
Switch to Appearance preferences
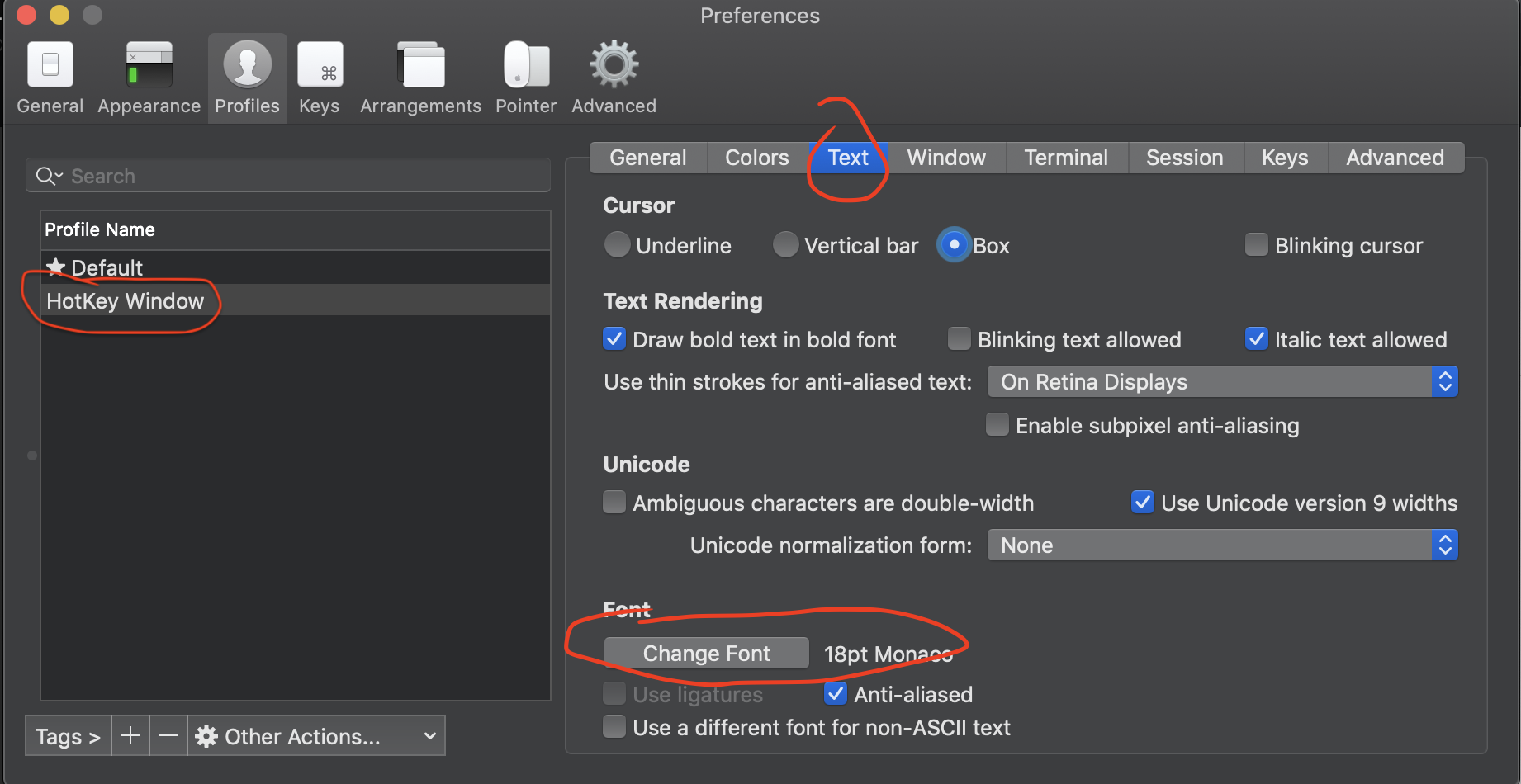149,78
